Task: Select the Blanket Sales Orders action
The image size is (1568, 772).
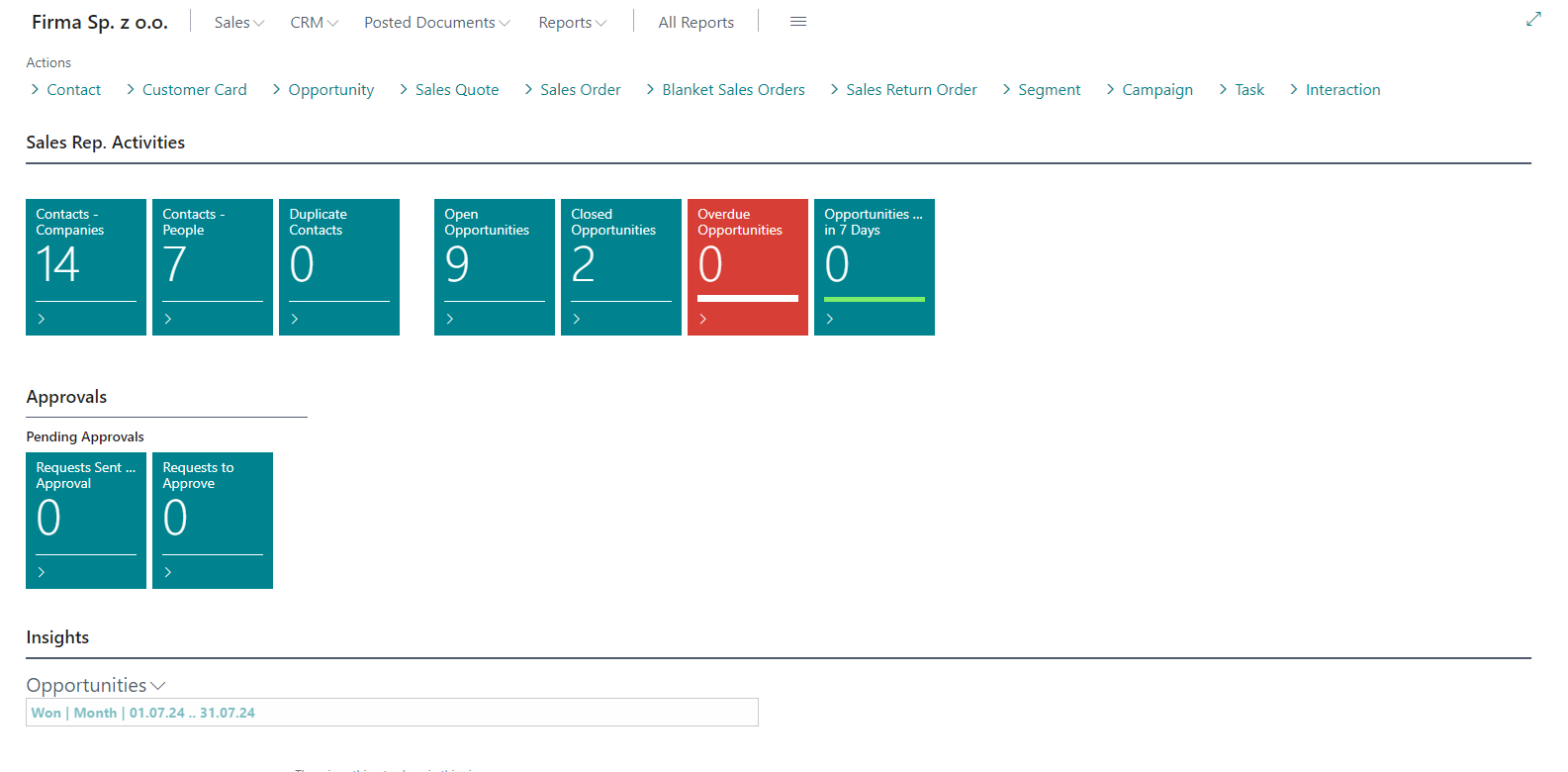Action: click(x=733, y=90)
